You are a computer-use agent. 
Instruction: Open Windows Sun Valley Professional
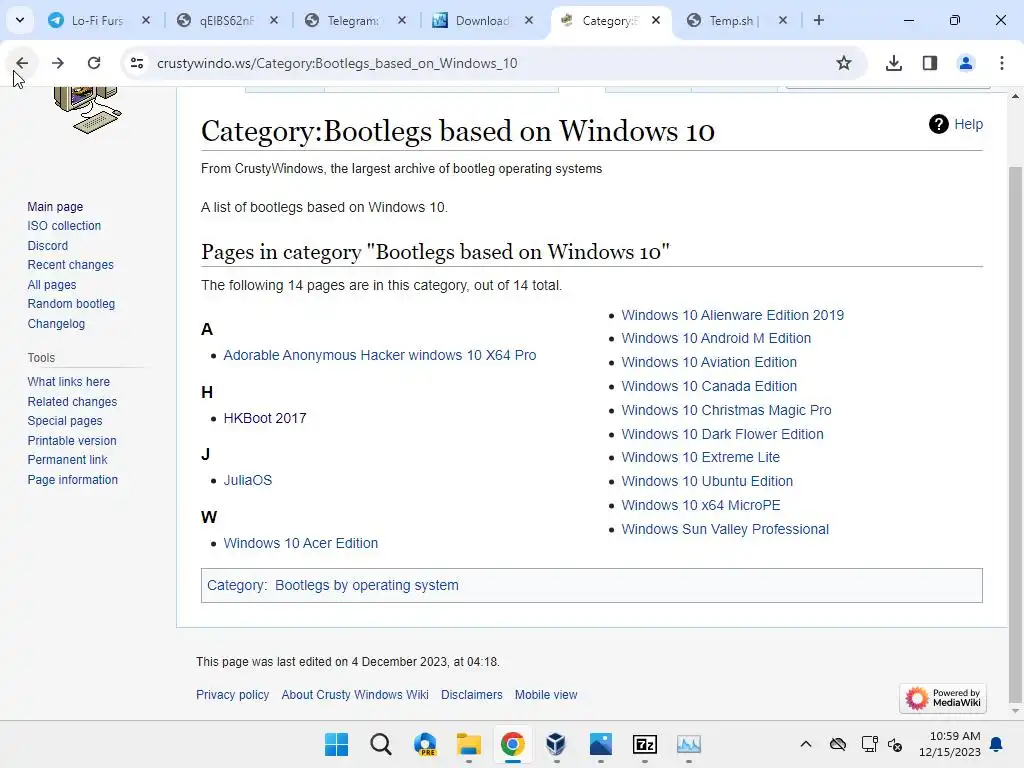(x=725, y=529)
